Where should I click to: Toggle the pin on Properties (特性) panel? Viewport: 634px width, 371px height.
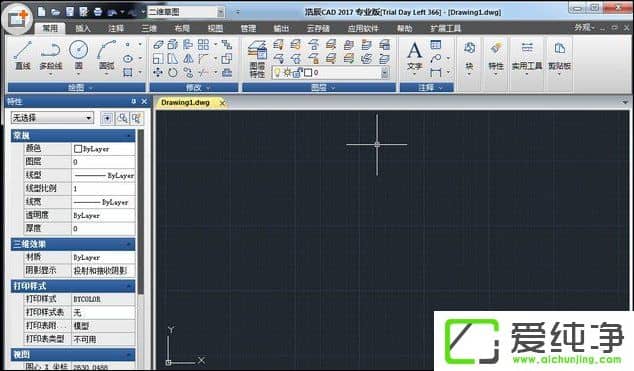pyautogui.click(x=134, y=101)
